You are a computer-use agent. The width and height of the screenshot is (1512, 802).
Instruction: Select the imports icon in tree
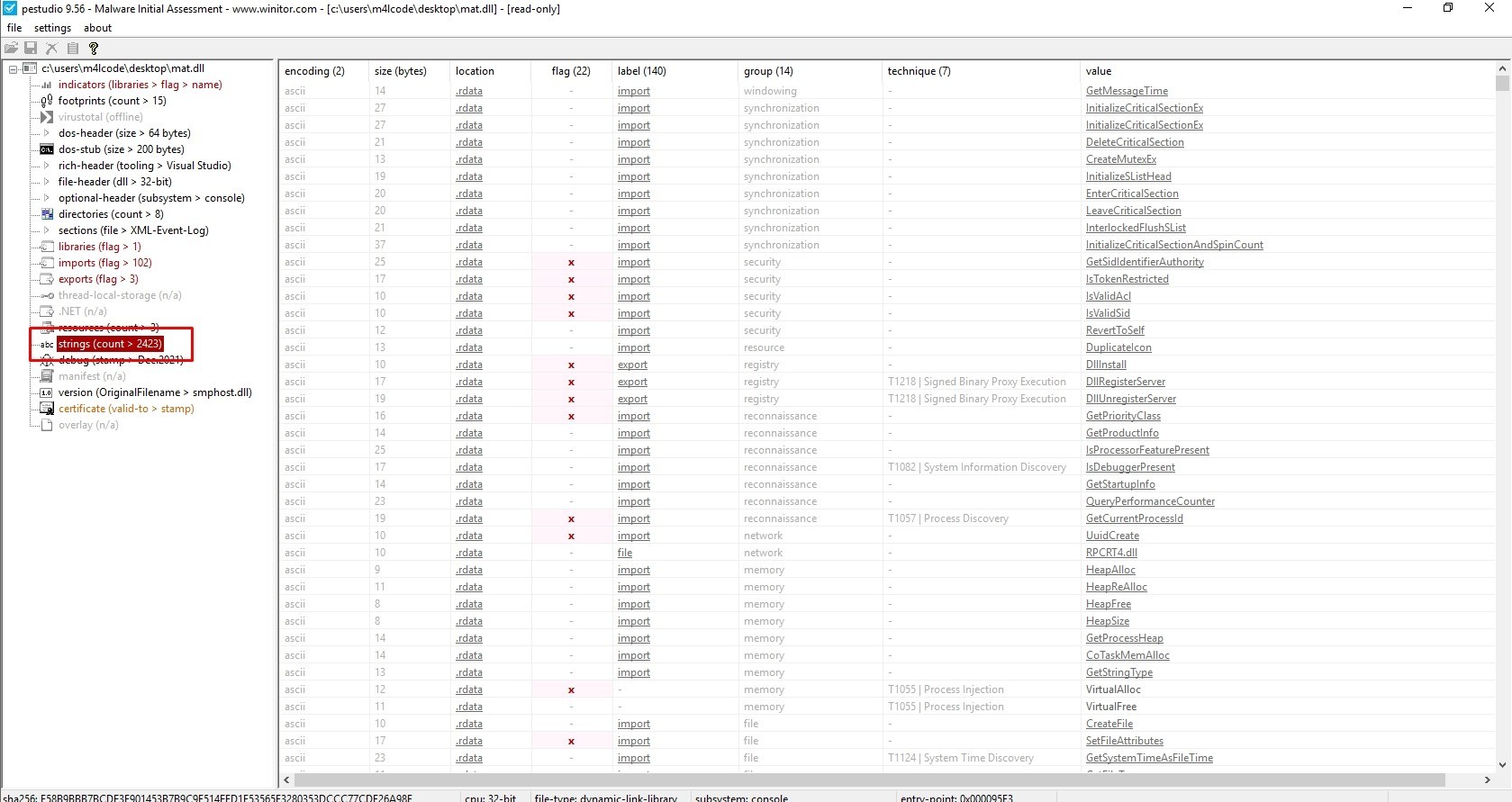(47, 263)
